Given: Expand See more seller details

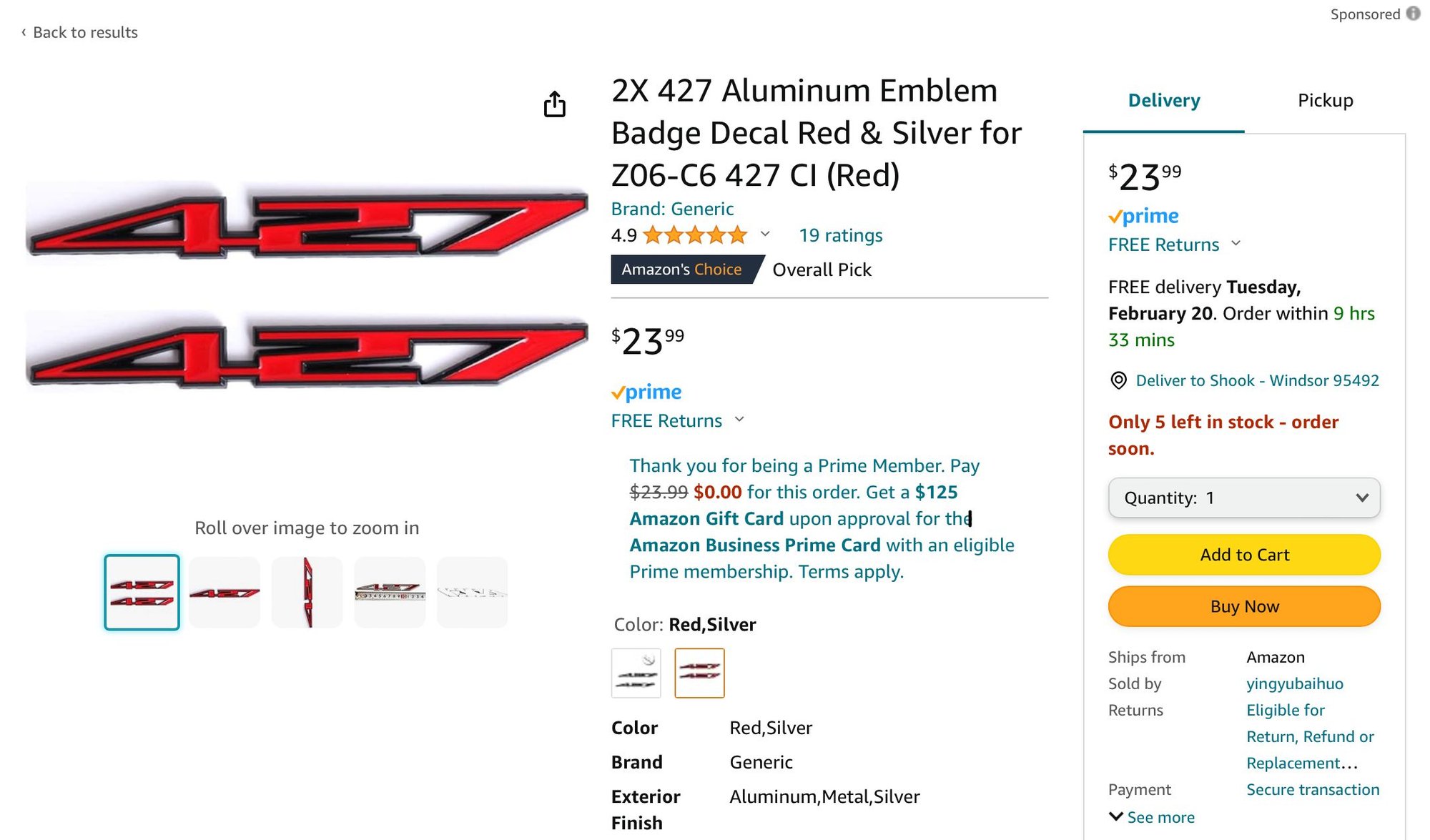Looking at the screenshot, I should [1152, 817].
